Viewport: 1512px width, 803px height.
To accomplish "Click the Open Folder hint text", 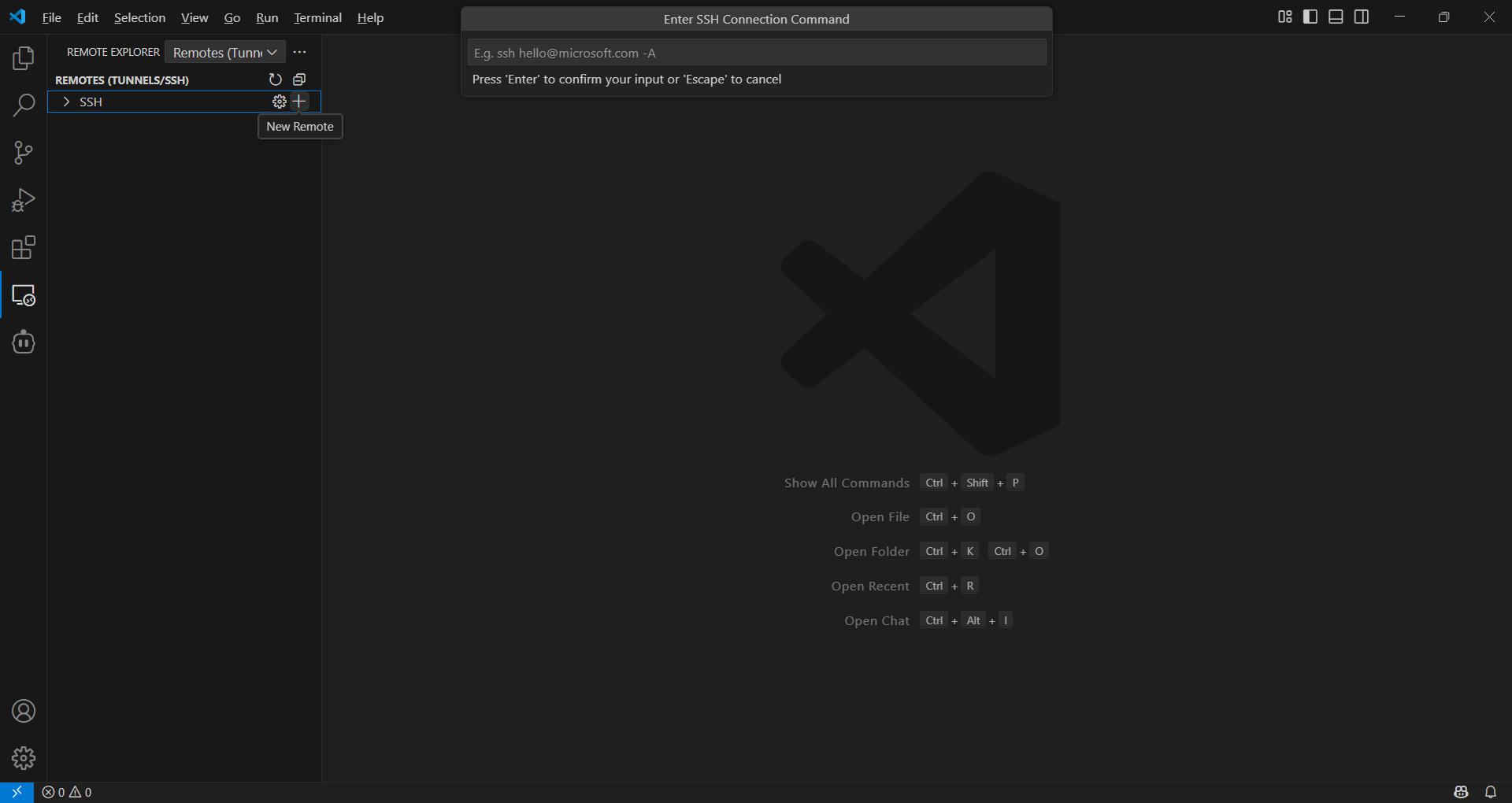I will pos(872,551).
